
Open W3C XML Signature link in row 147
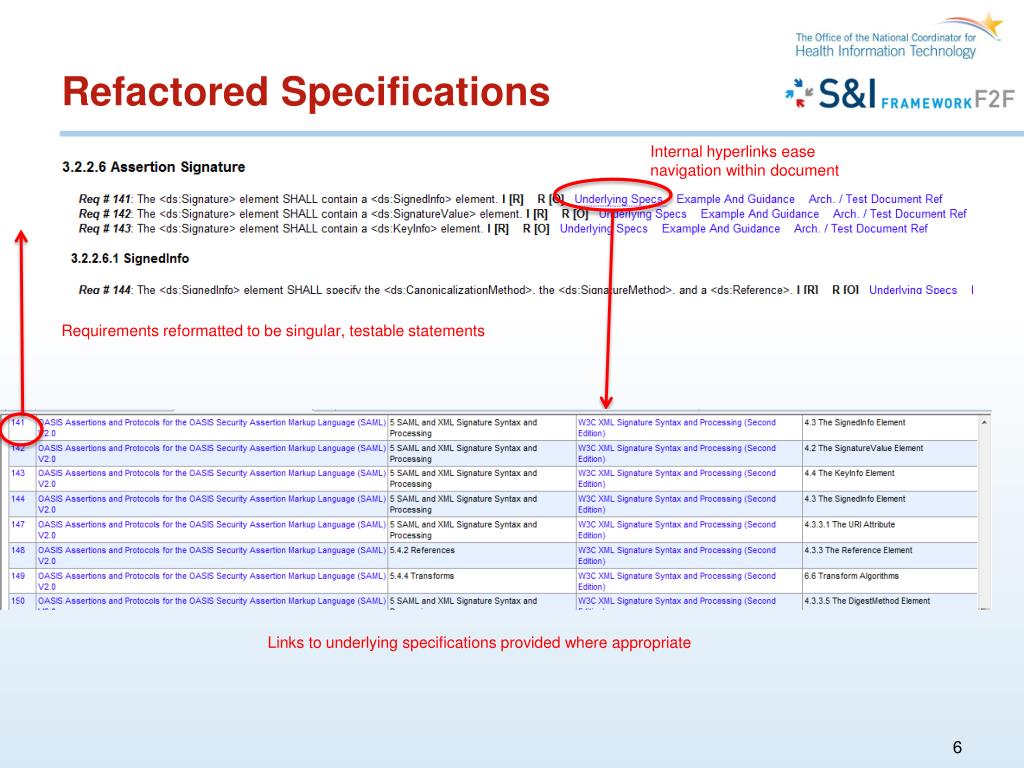pyautogui.click(x=677, y=530)
